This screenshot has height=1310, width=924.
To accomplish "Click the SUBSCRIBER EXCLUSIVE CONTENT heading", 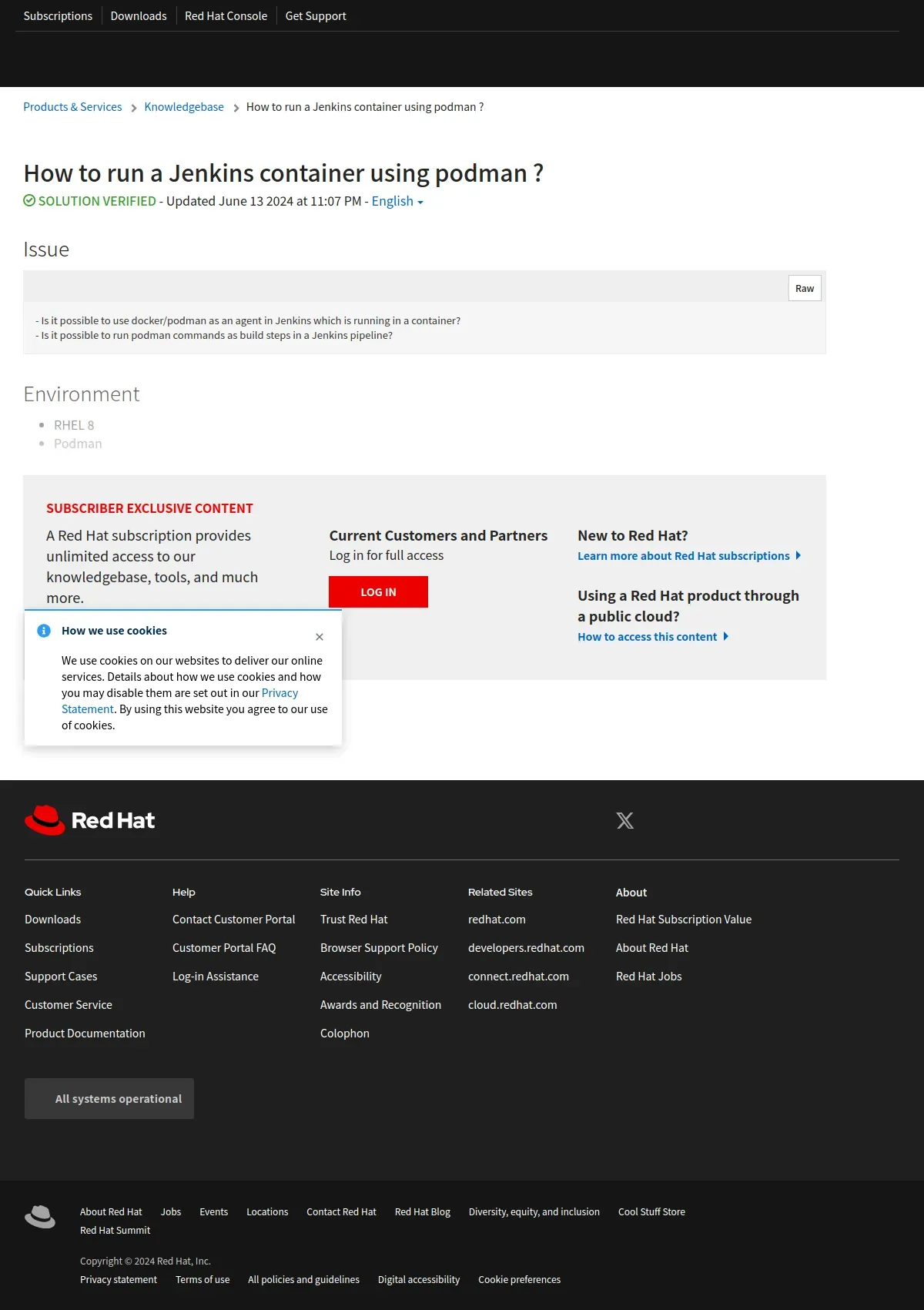I will (x=149, y=508).
